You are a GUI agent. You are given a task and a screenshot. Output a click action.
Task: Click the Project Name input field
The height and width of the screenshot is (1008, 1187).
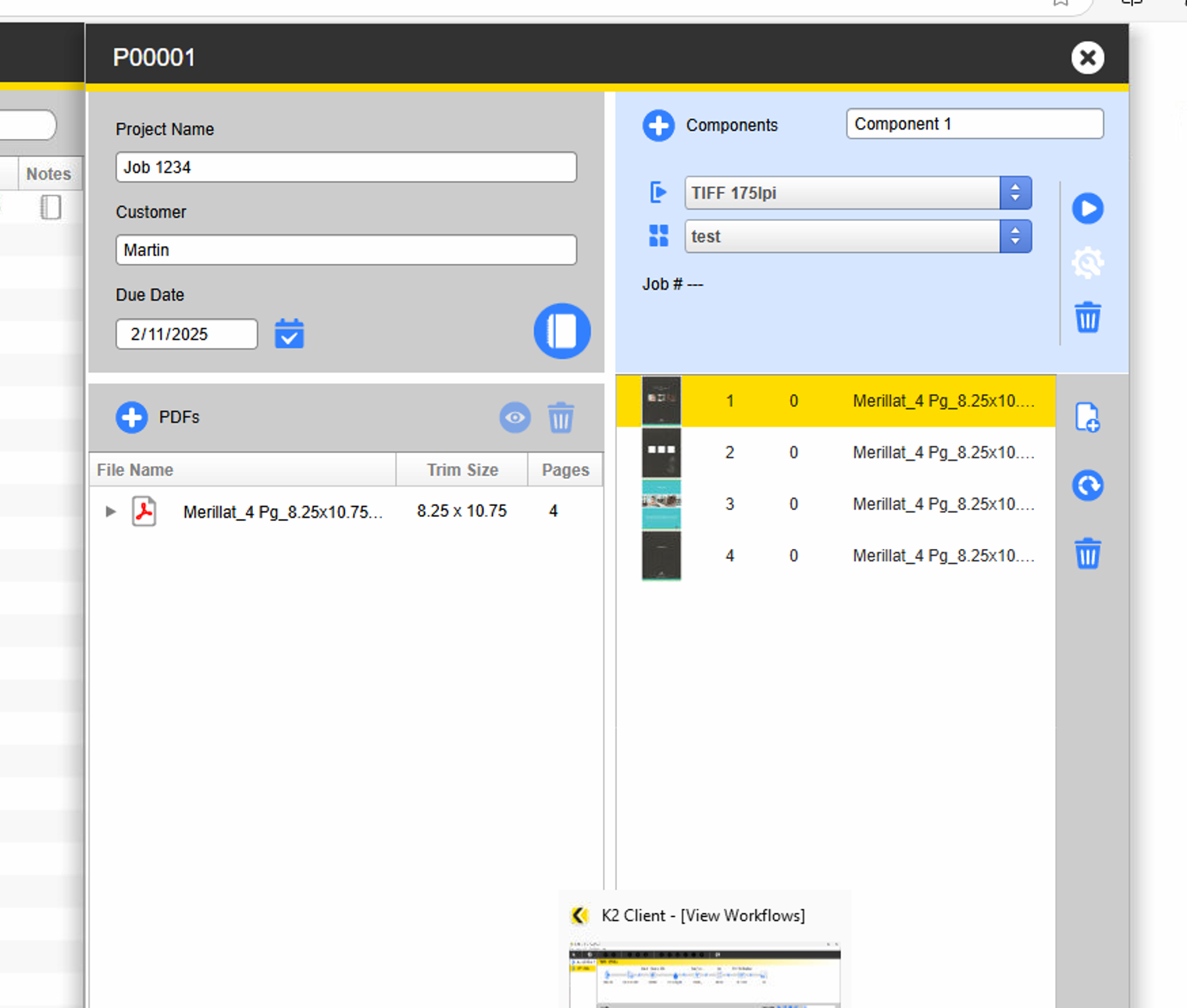point(346,167)
